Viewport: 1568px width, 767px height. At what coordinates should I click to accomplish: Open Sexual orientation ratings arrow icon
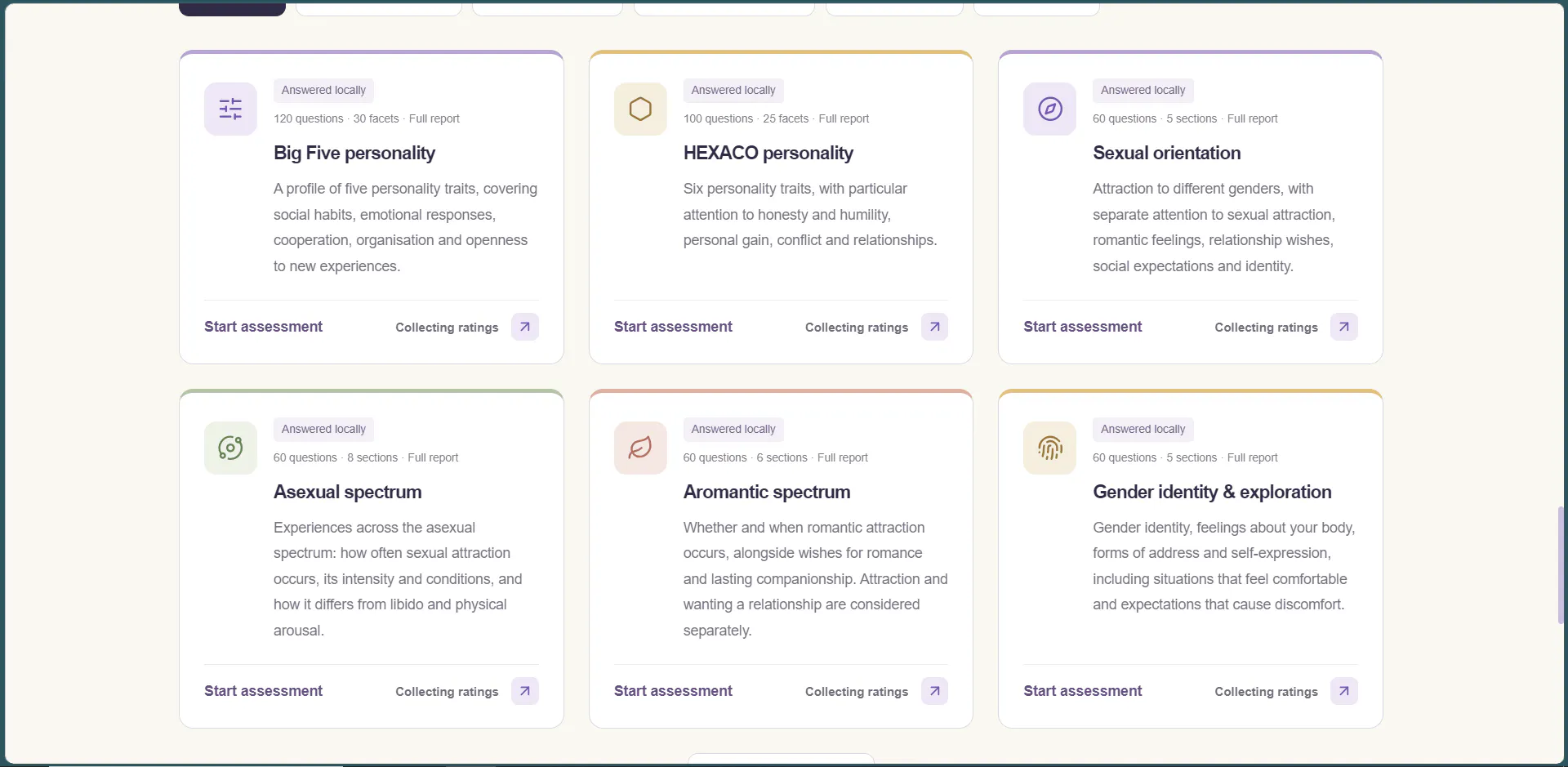pos(1344,327)
